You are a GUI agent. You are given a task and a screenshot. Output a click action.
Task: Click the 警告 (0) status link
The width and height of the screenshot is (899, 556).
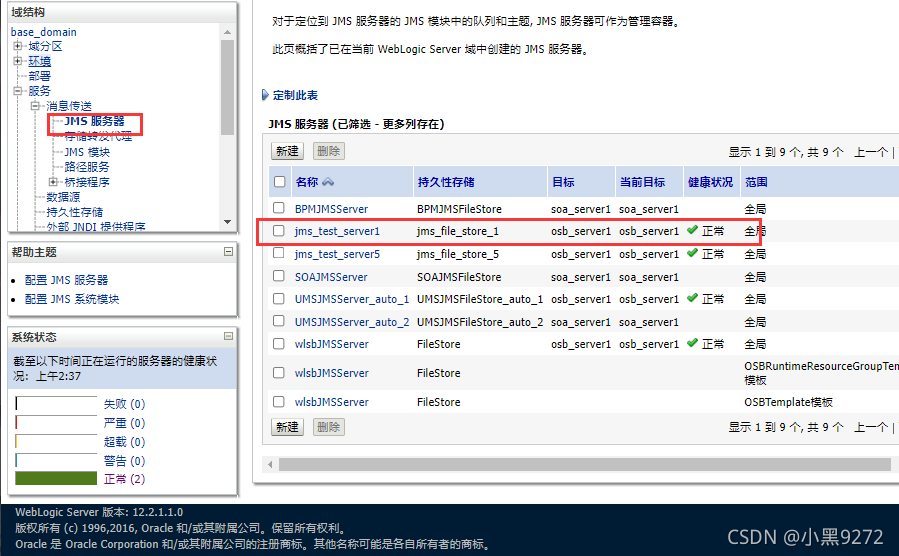coord(124,460)
